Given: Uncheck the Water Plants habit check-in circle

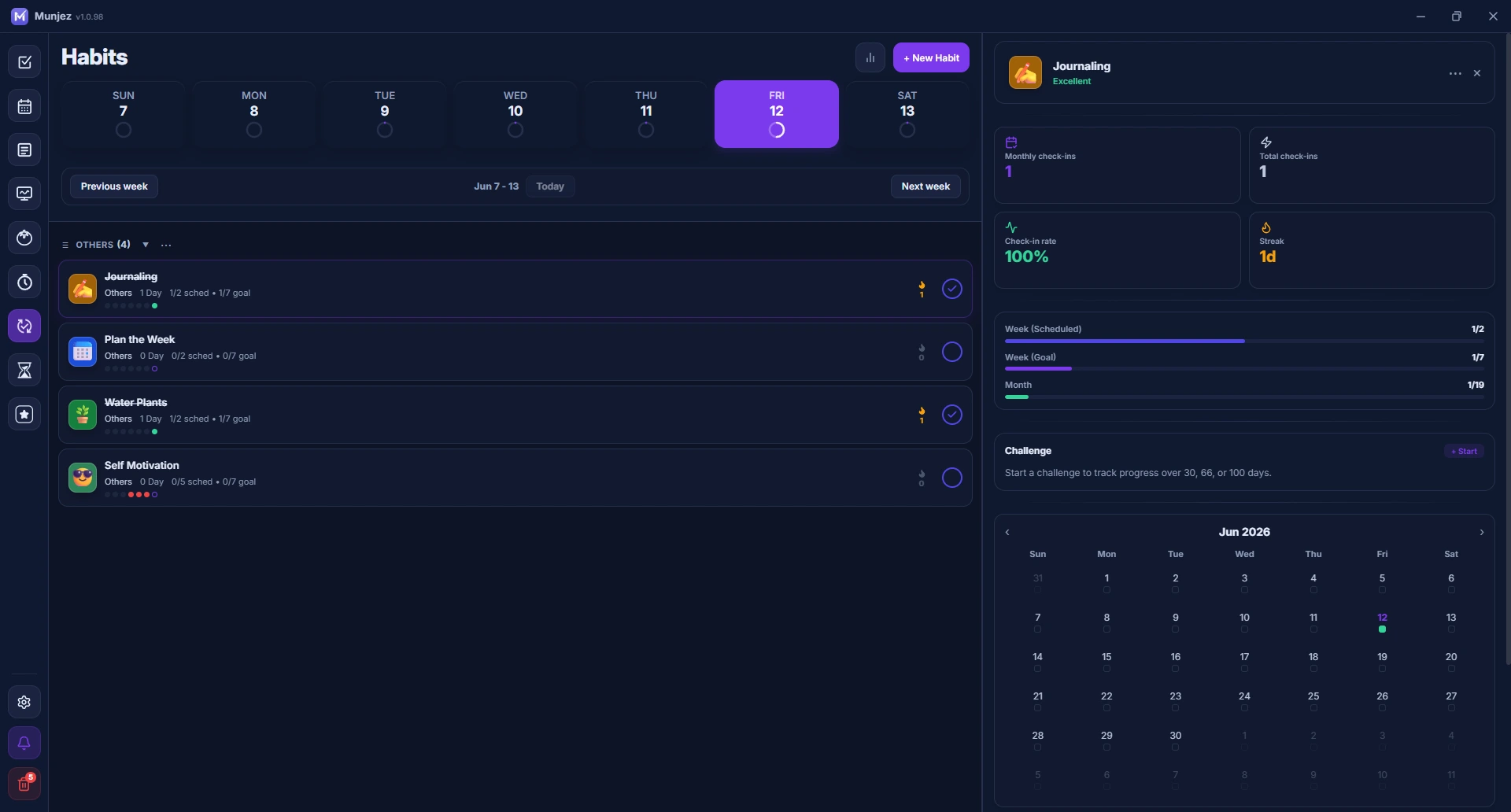Looking at the screenshot, I should (x=952, y=415).
